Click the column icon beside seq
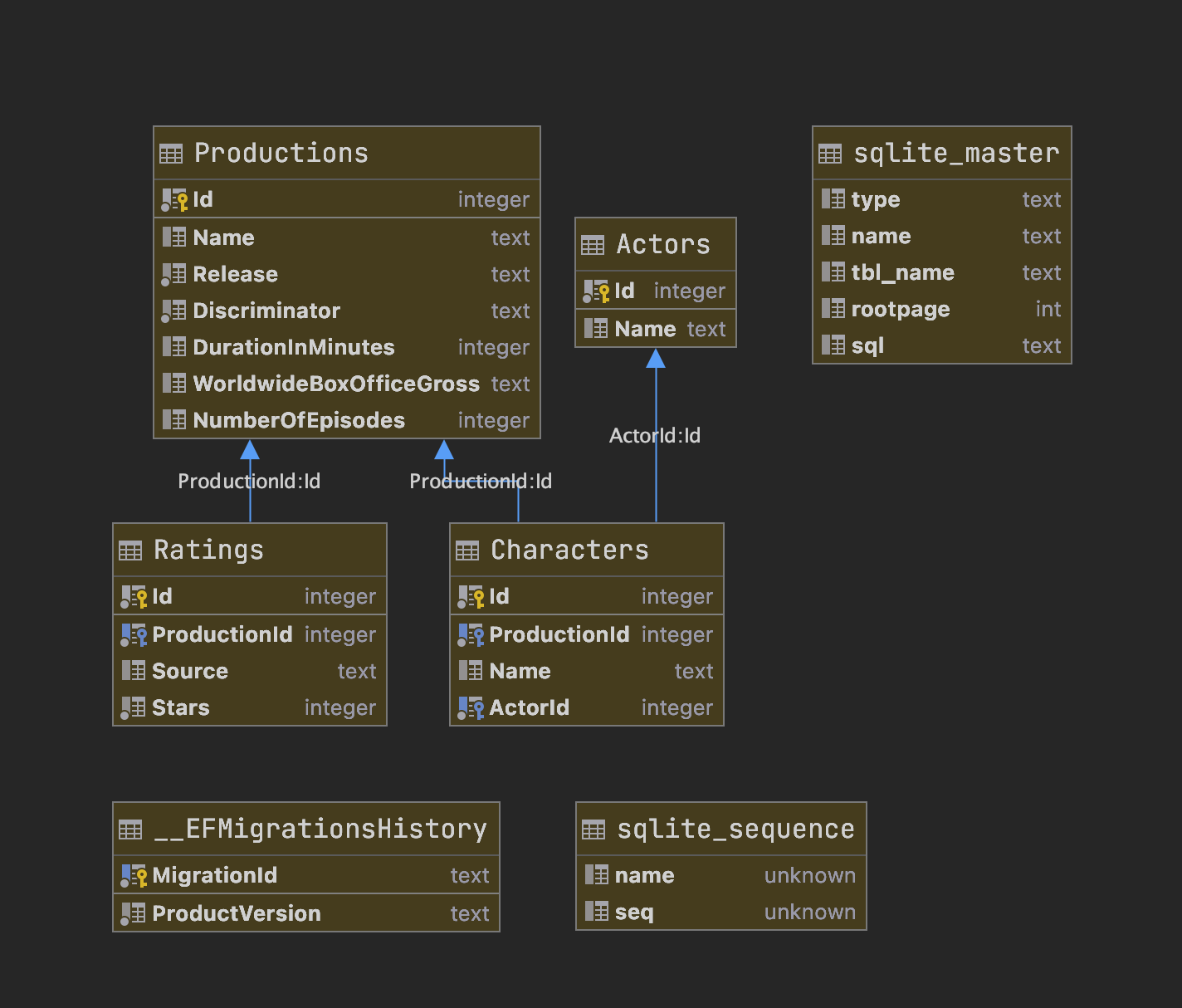 click(596, 912)
